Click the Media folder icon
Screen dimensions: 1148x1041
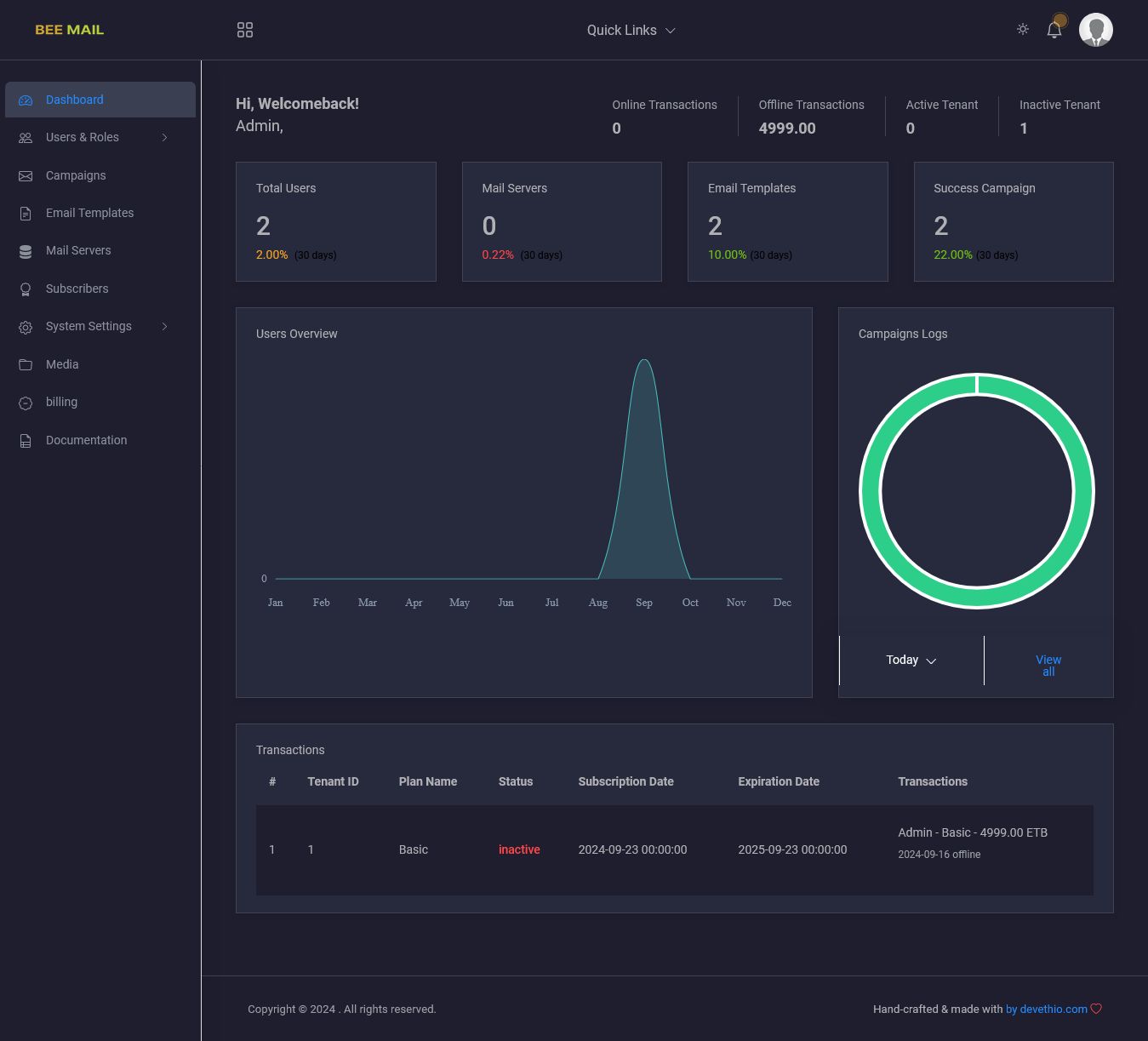(26, 364)
